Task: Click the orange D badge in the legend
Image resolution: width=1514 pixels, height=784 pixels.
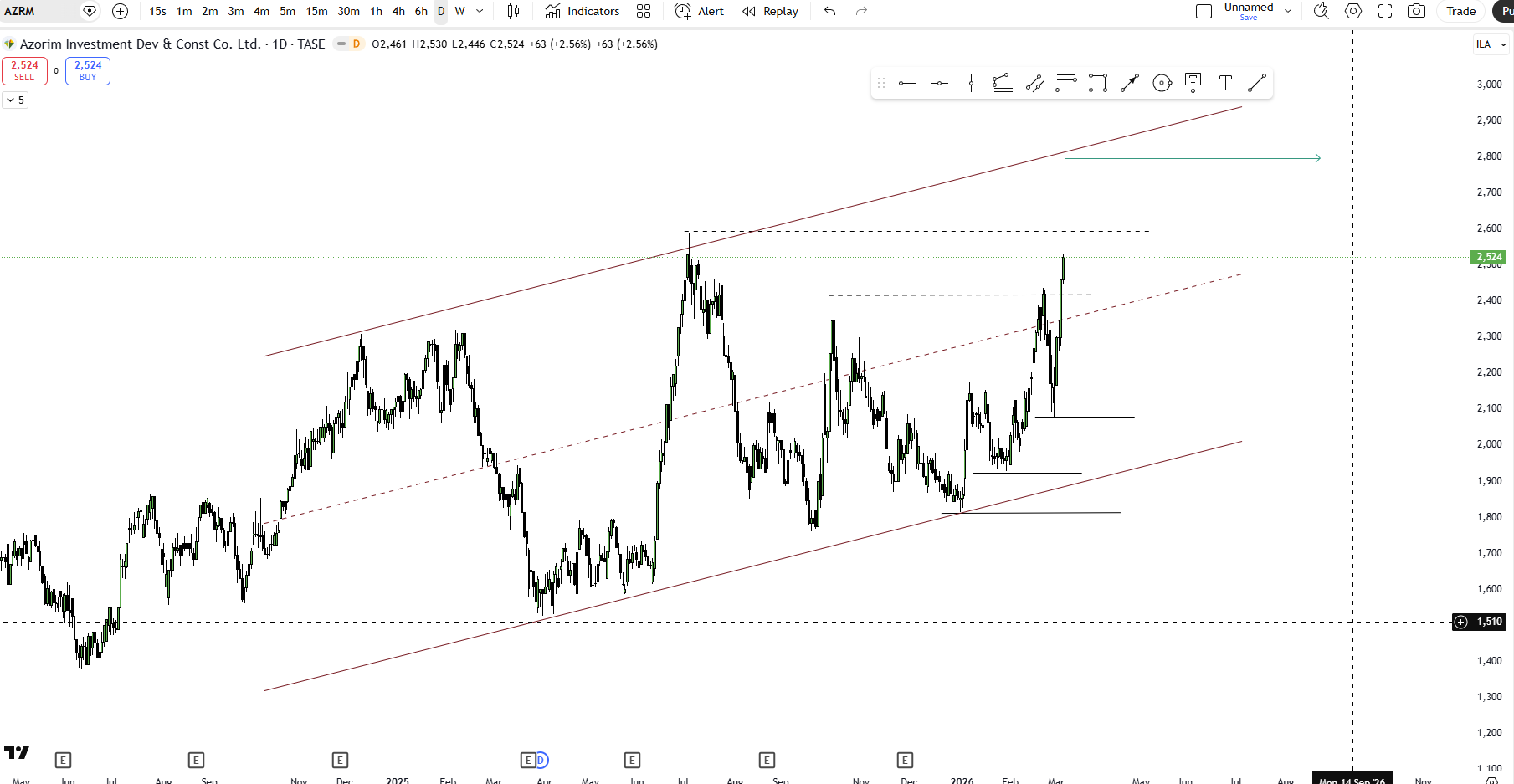Action: [x=356, y=44]
